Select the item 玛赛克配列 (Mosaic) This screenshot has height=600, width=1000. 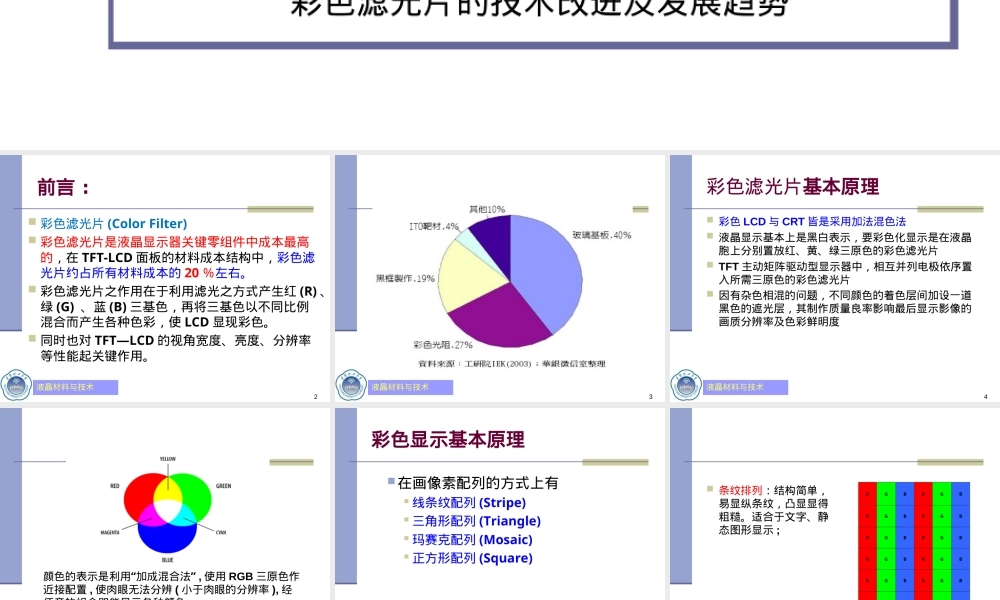tap(472, 539)
